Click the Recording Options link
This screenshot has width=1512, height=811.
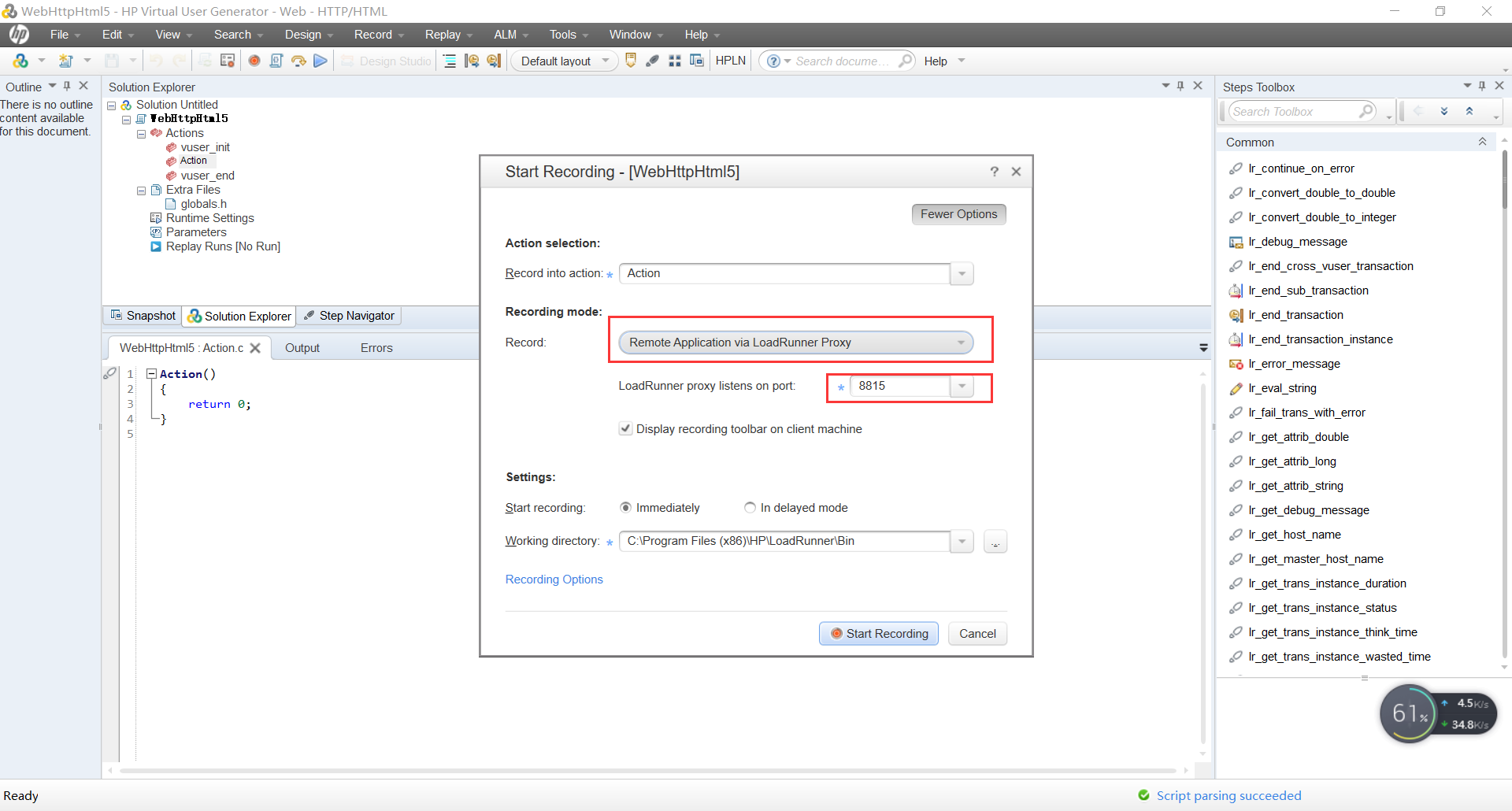(x=554, y=579)
